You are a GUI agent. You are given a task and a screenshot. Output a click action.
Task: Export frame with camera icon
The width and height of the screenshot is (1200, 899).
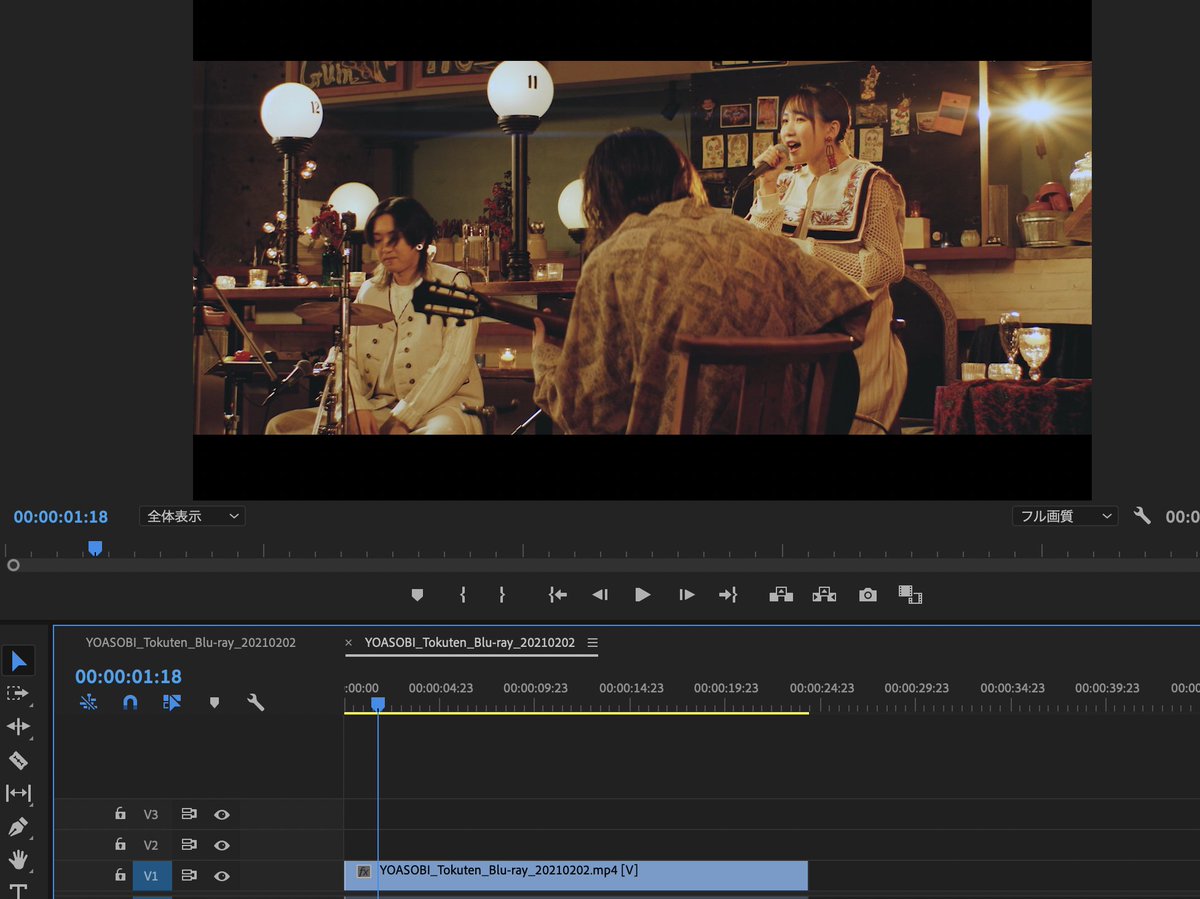point(868,595)
